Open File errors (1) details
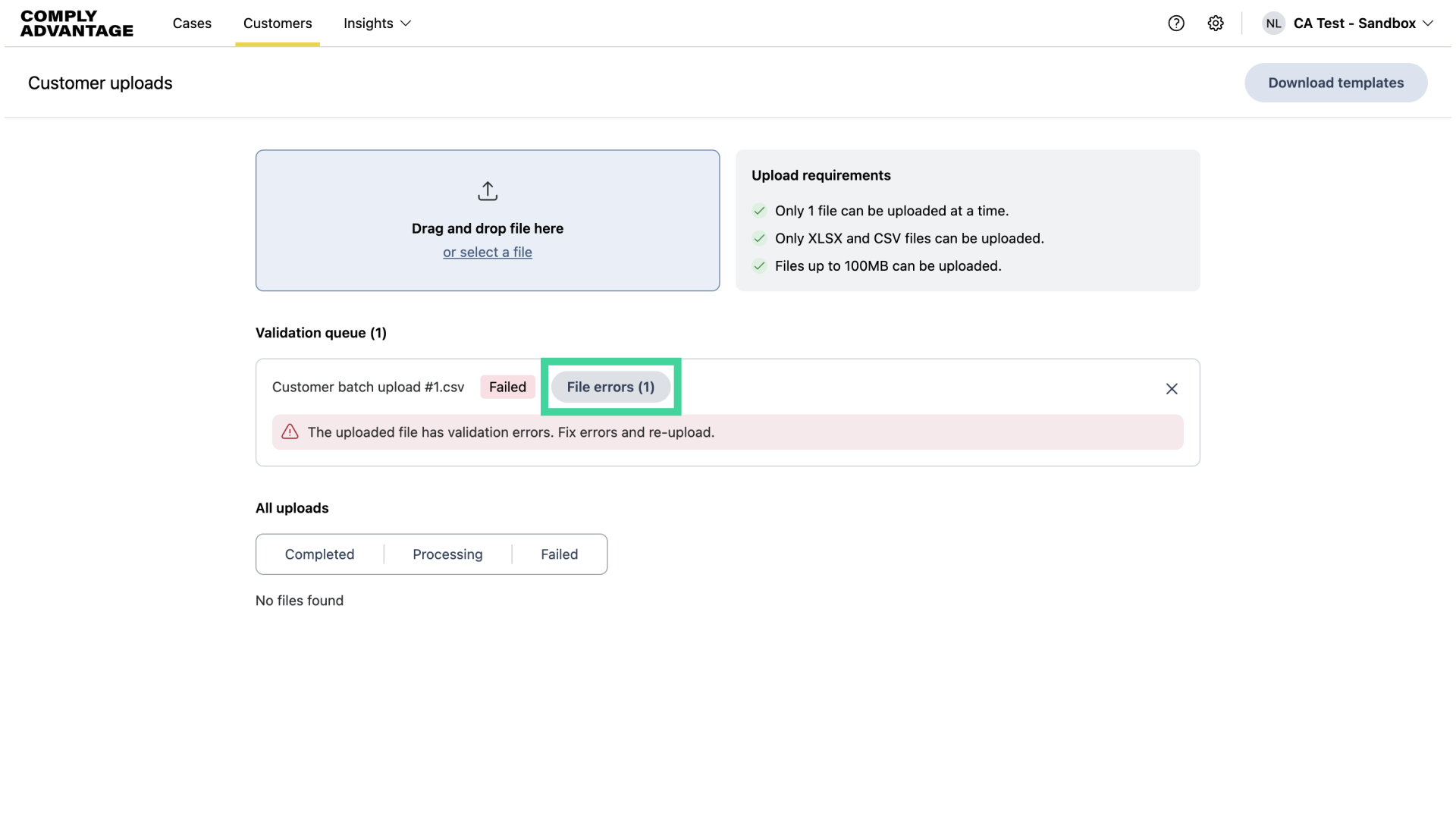Viewport: 1456px width, 819px height. tap(610, 387)
